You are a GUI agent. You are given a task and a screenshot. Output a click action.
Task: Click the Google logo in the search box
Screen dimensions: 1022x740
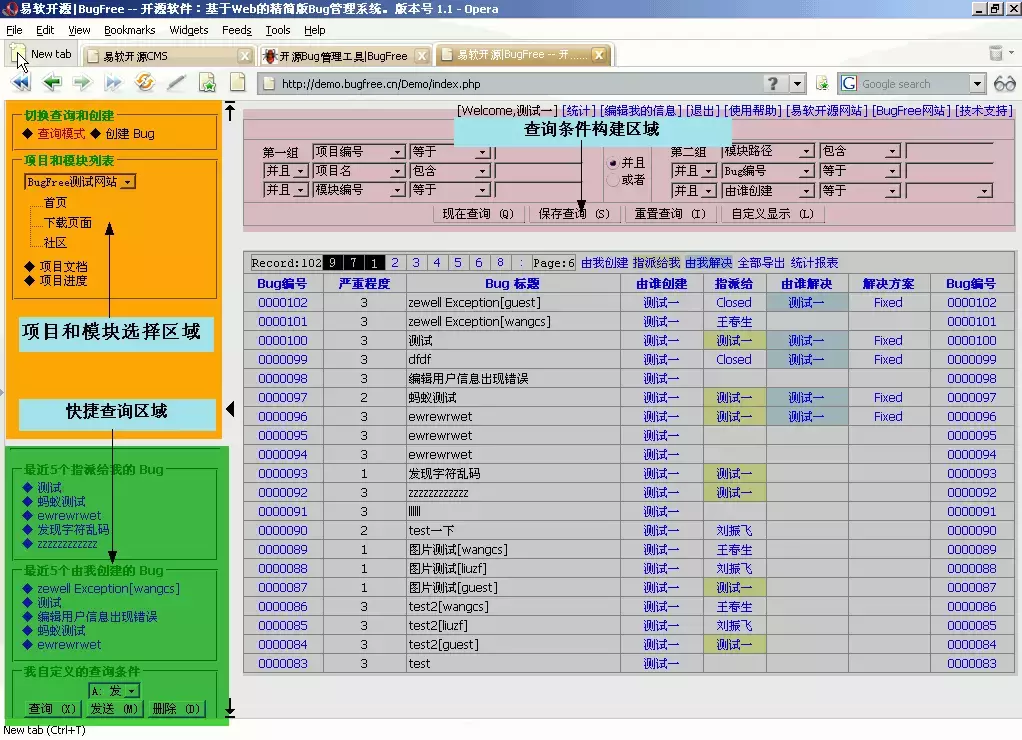coord(848,83)
